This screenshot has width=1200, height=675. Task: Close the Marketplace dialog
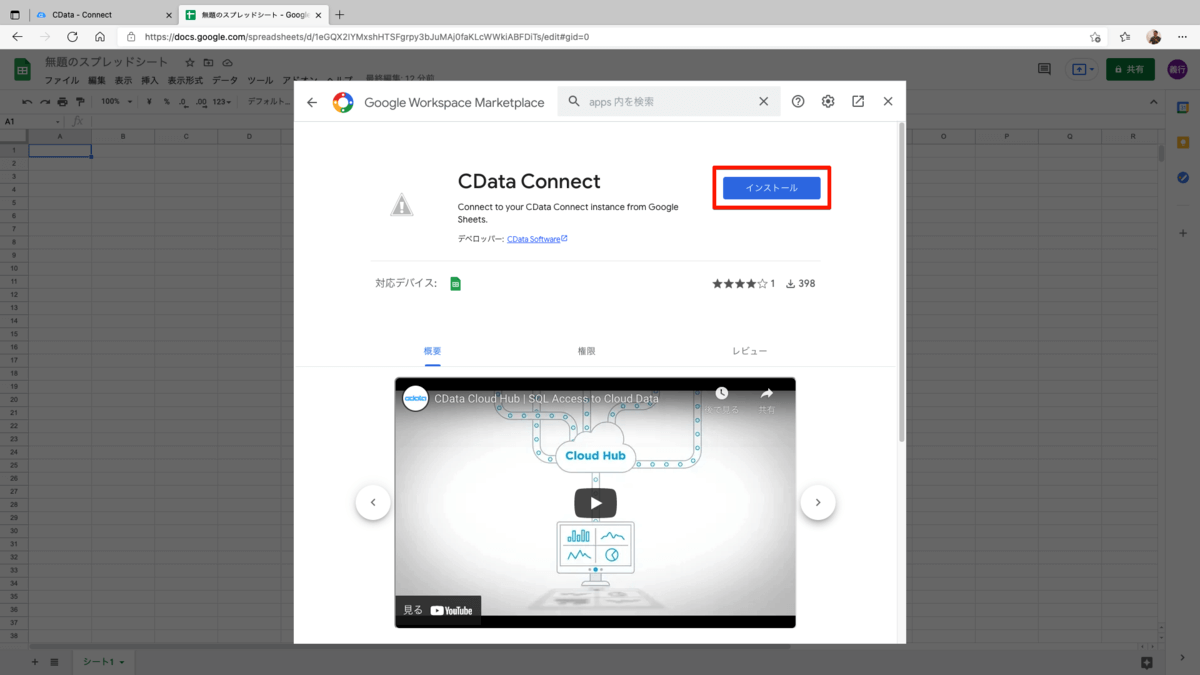tap(888, 101)
